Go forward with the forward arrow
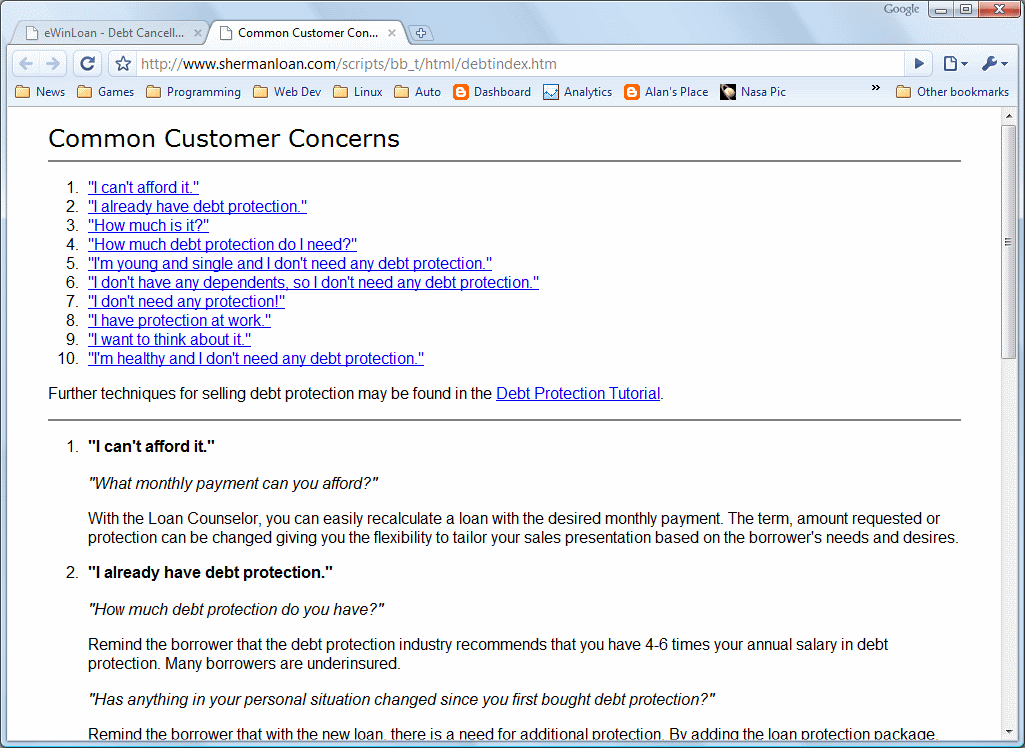 pos(53,63)
